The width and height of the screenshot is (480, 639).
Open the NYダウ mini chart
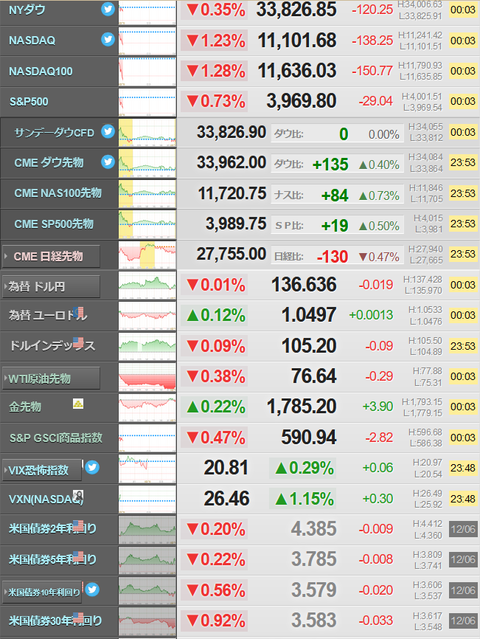(148, 11)
